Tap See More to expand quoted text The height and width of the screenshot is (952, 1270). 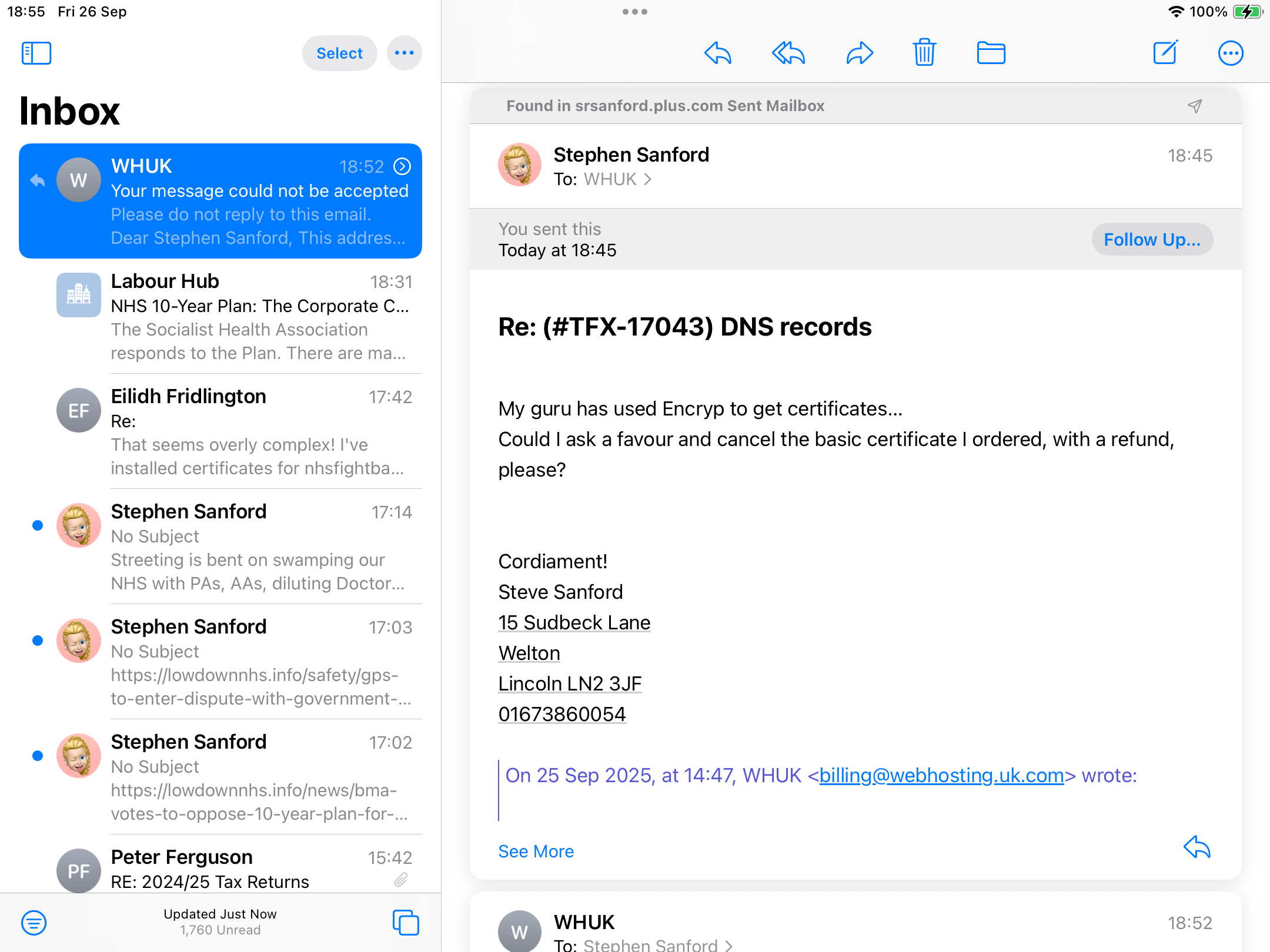click(536, 851)
